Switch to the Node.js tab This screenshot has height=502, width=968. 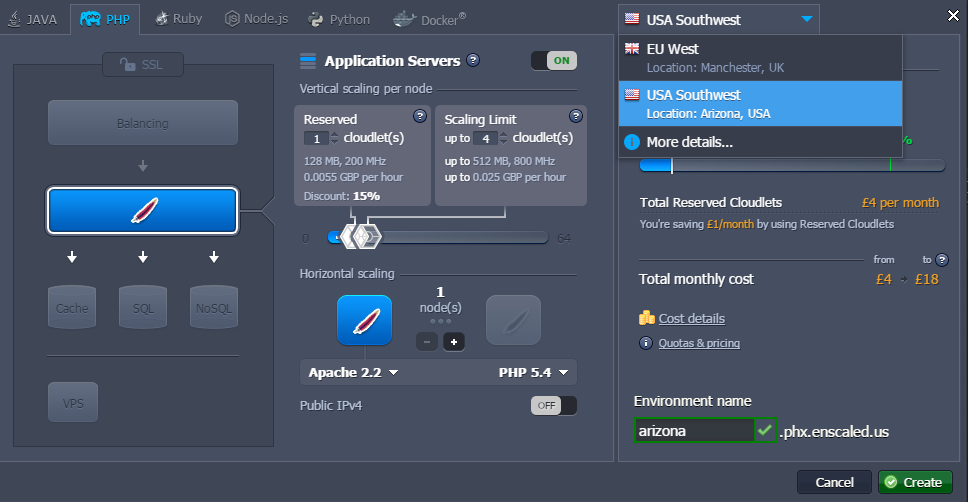(256, 19)
